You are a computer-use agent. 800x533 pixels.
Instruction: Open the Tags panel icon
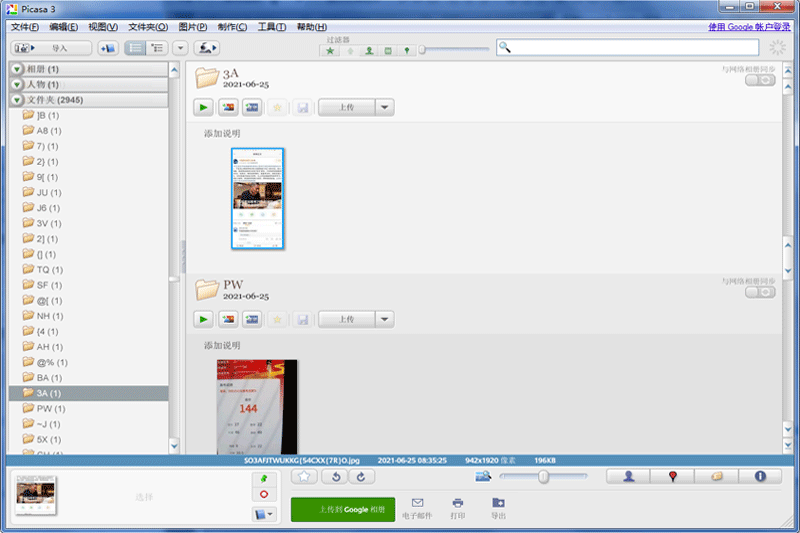click(716, 477)
